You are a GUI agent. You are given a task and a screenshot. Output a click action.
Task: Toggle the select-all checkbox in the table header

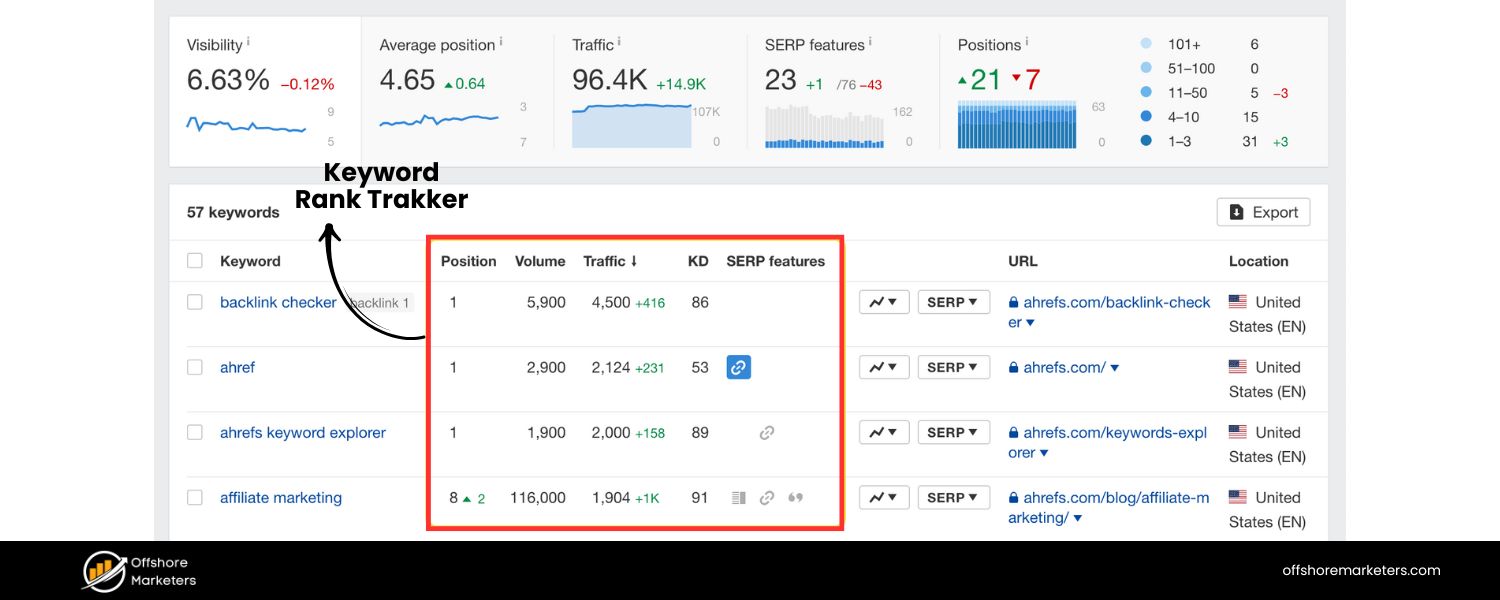[195, 260]
